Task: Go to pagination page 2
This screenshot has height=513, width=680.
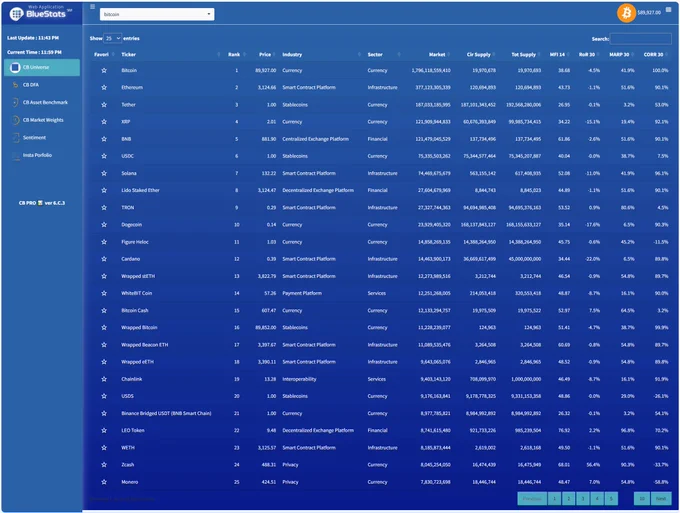Action: 569,499
